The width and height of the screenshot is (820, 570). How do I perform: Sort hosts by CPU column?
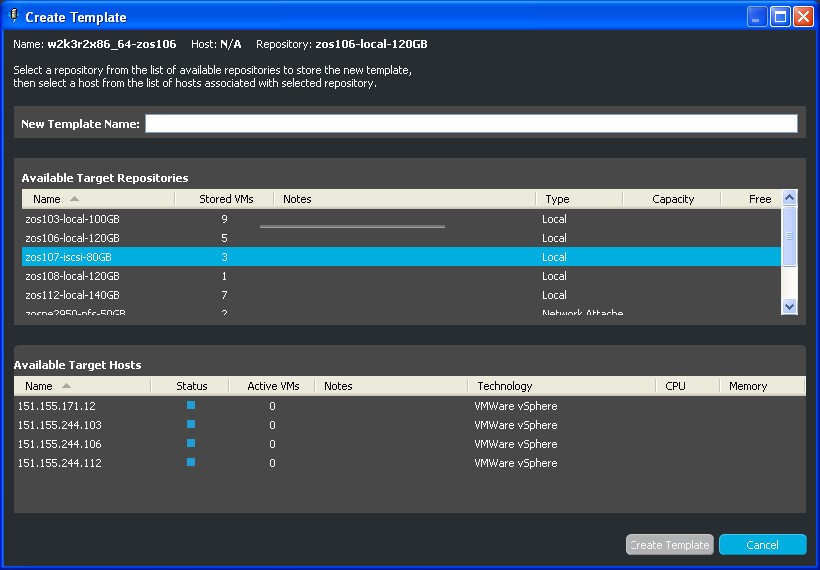[688, 386]
